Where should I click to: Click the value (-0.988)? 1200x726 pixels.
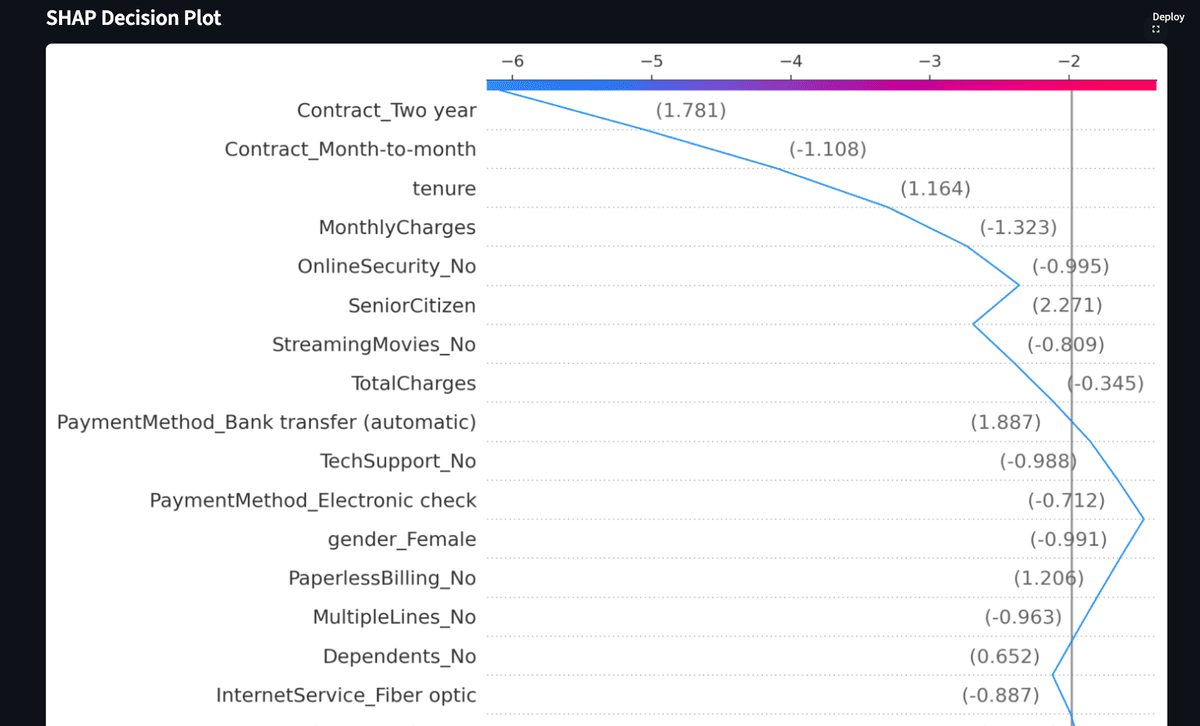click(x=1038, y=461)
